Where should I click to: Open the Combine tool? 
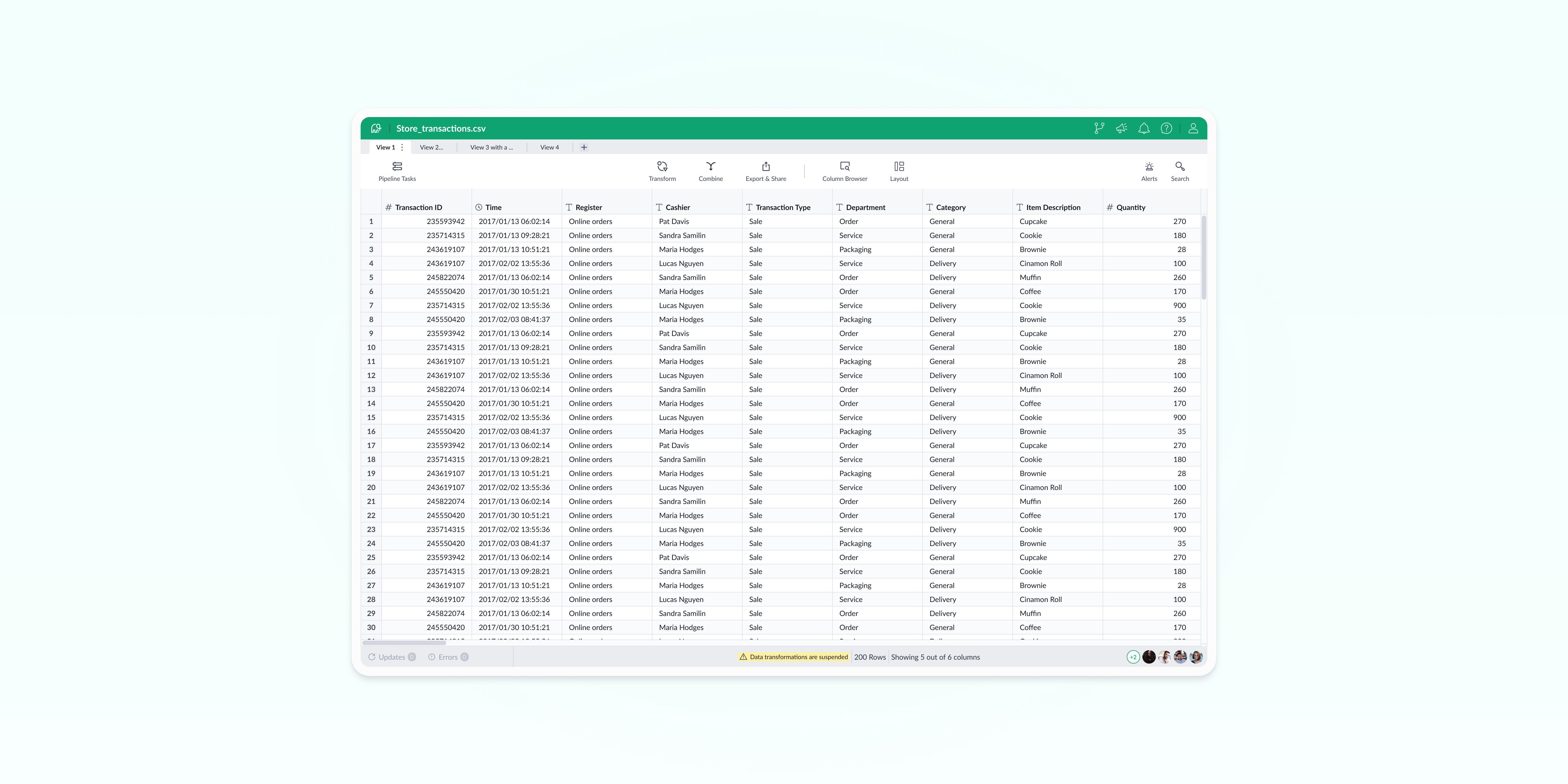click(710, 172)
